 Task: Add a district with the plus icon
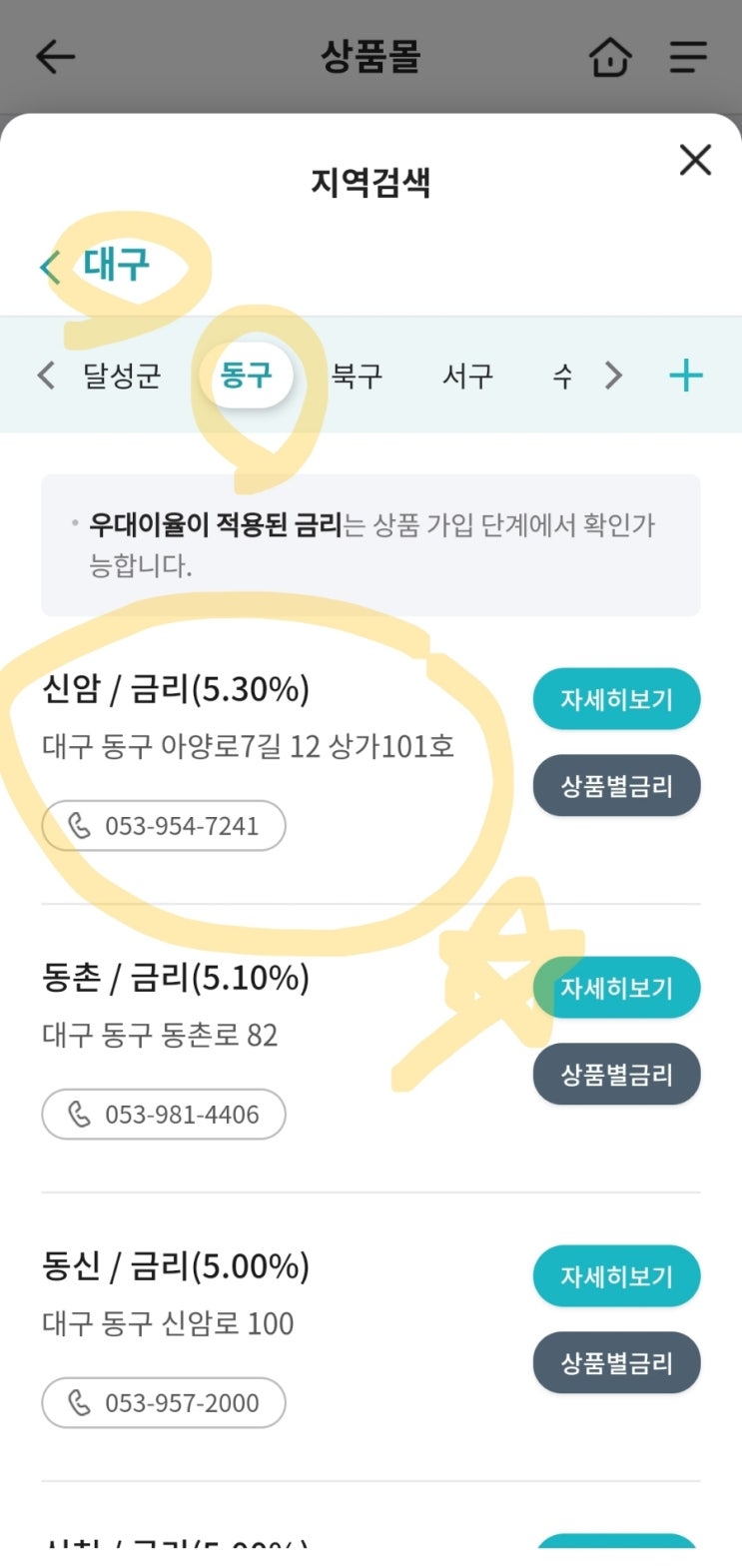pos(685,377)
